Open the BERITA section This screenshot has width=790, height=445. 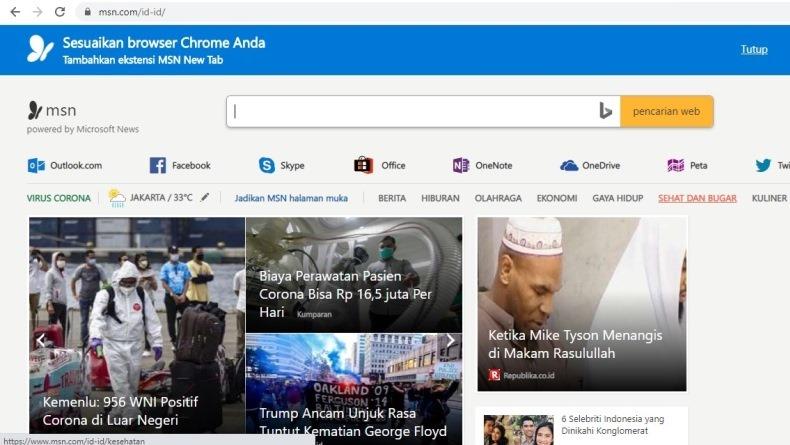(392, 198)
